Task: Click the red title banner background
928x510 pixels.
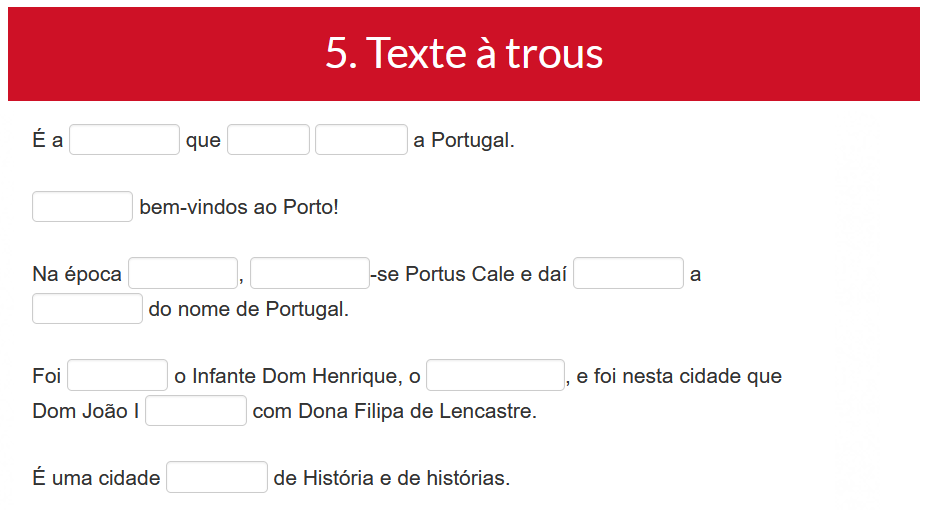Action: (178, 54)
